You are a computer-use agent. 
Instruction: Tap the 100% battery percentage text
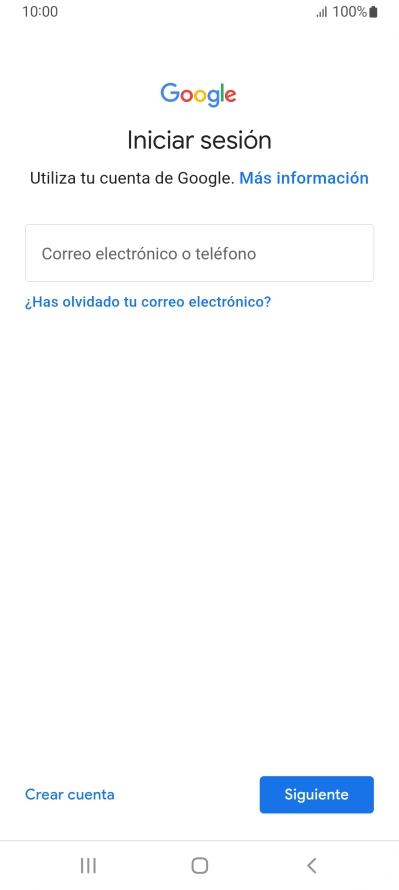pos(350,12)
